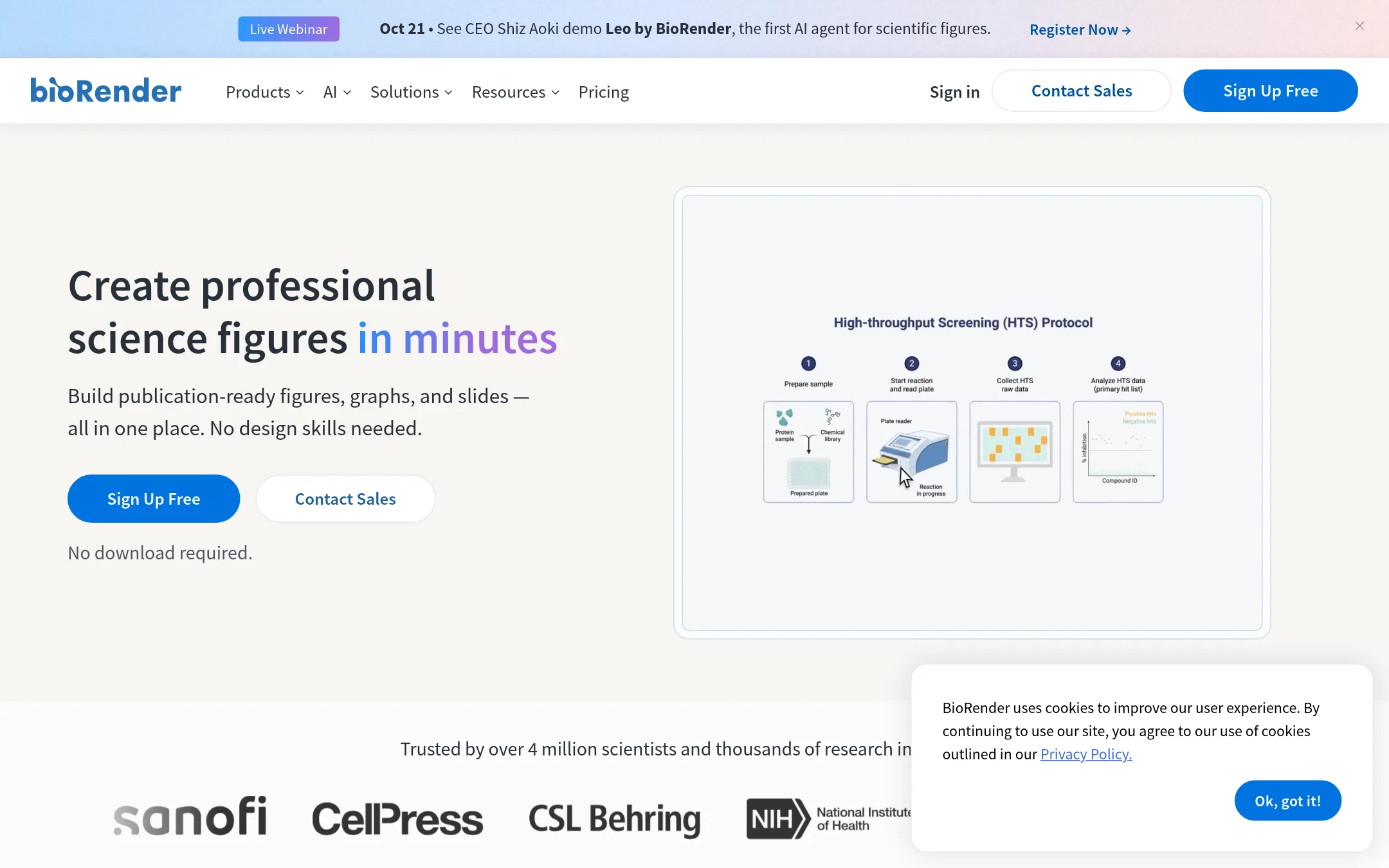The height and width of the screenshot is (868, 1389).
Task: Click the Register Now link
Action: coord(1080,30)
